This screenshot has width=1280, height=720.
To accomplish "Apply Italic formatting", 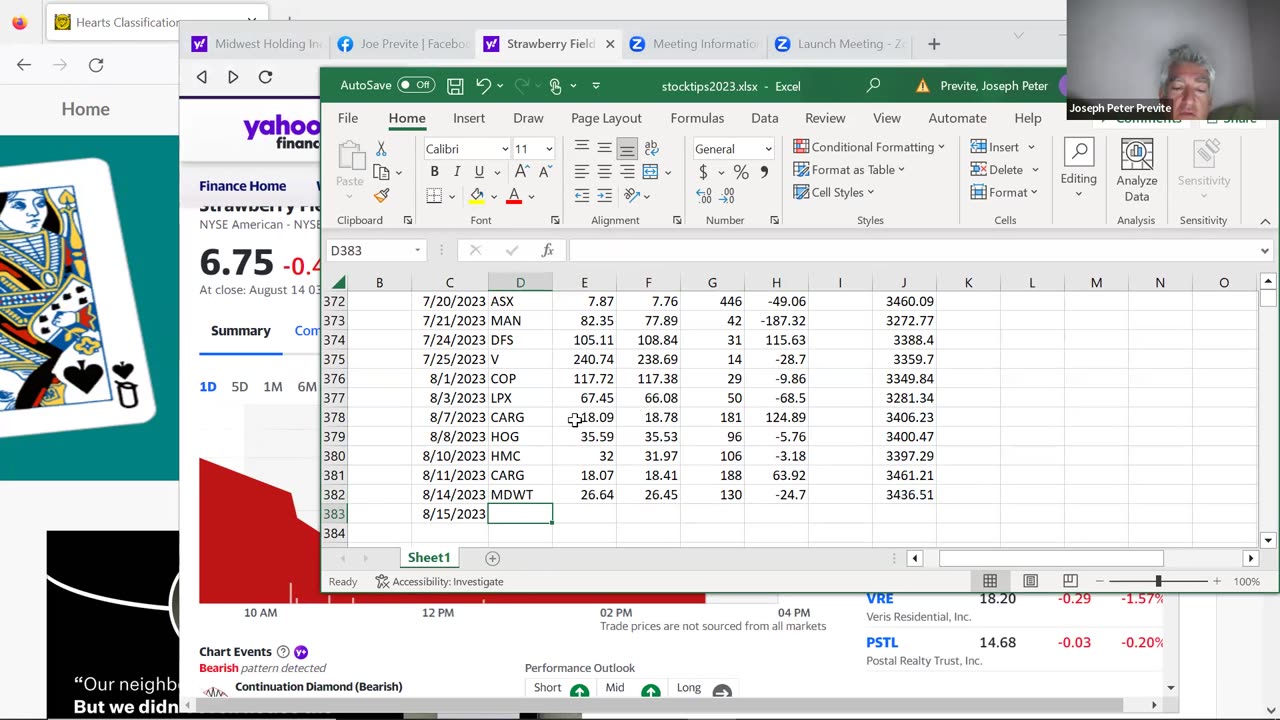I will point(457,172).
